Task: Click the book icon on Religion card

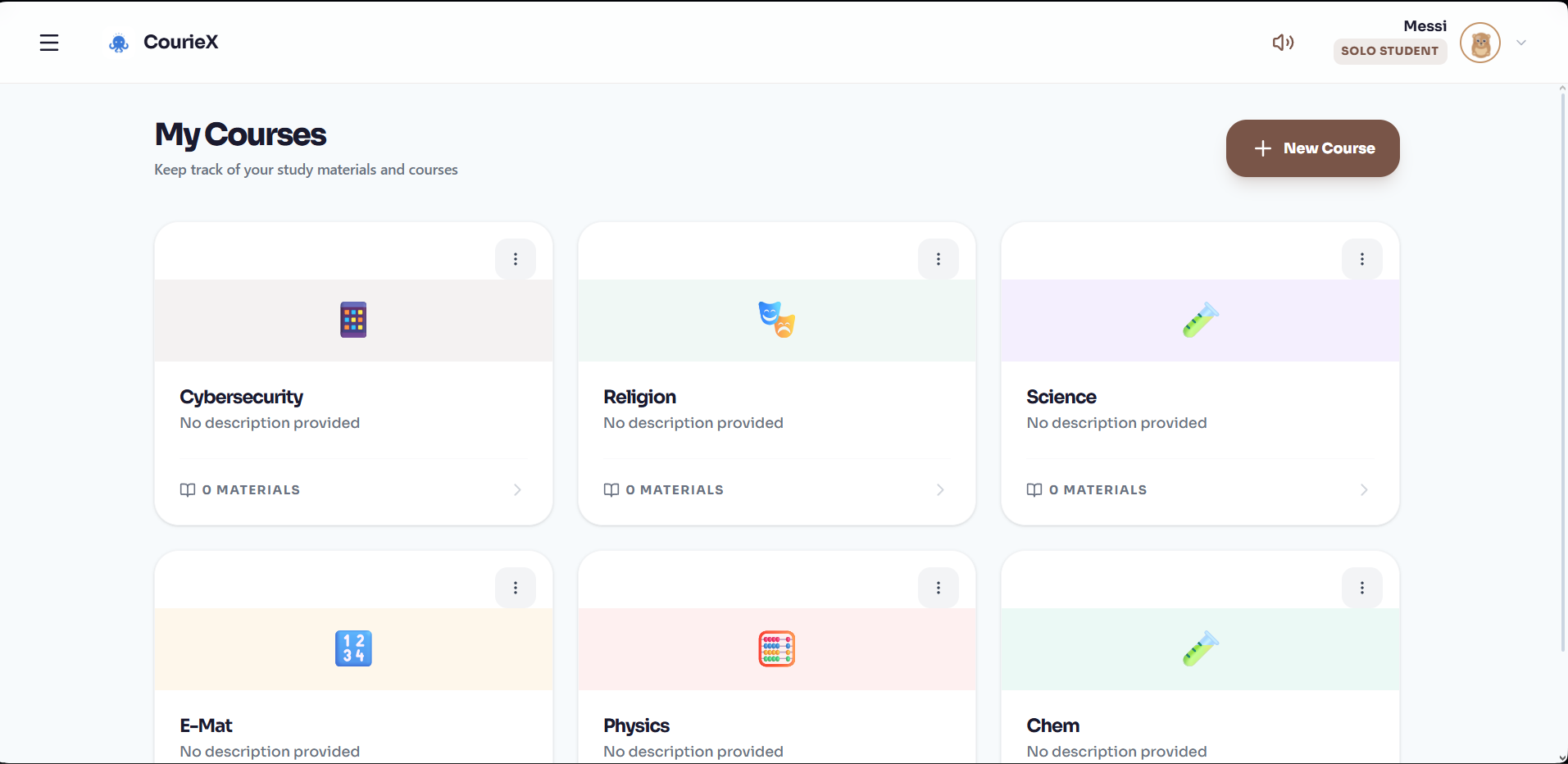Action: (611, 489)
